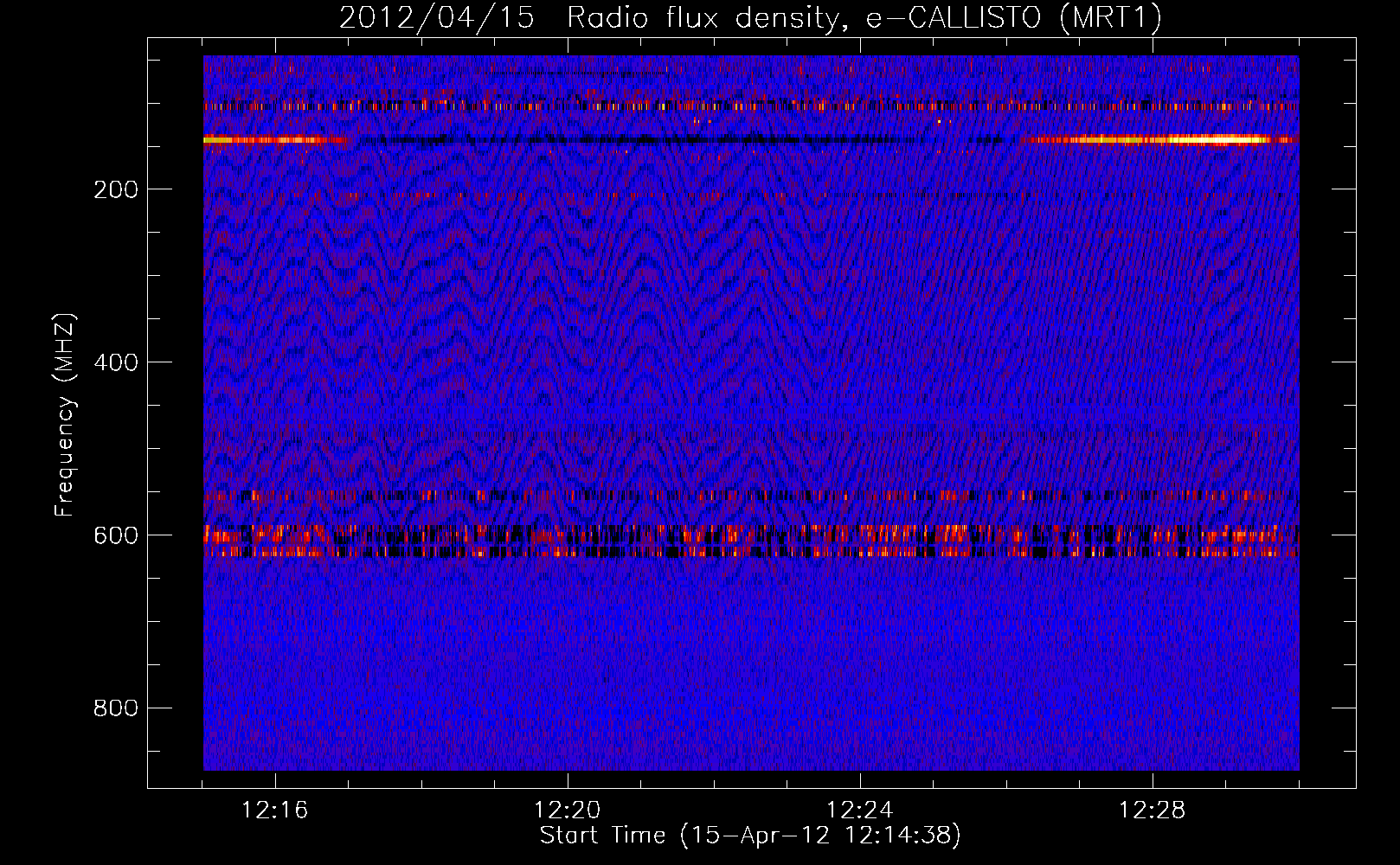Viewport: 1400px width, 865px height.
Task: Click the 600 frequency tick label
Action: click(x=116, y=535)
